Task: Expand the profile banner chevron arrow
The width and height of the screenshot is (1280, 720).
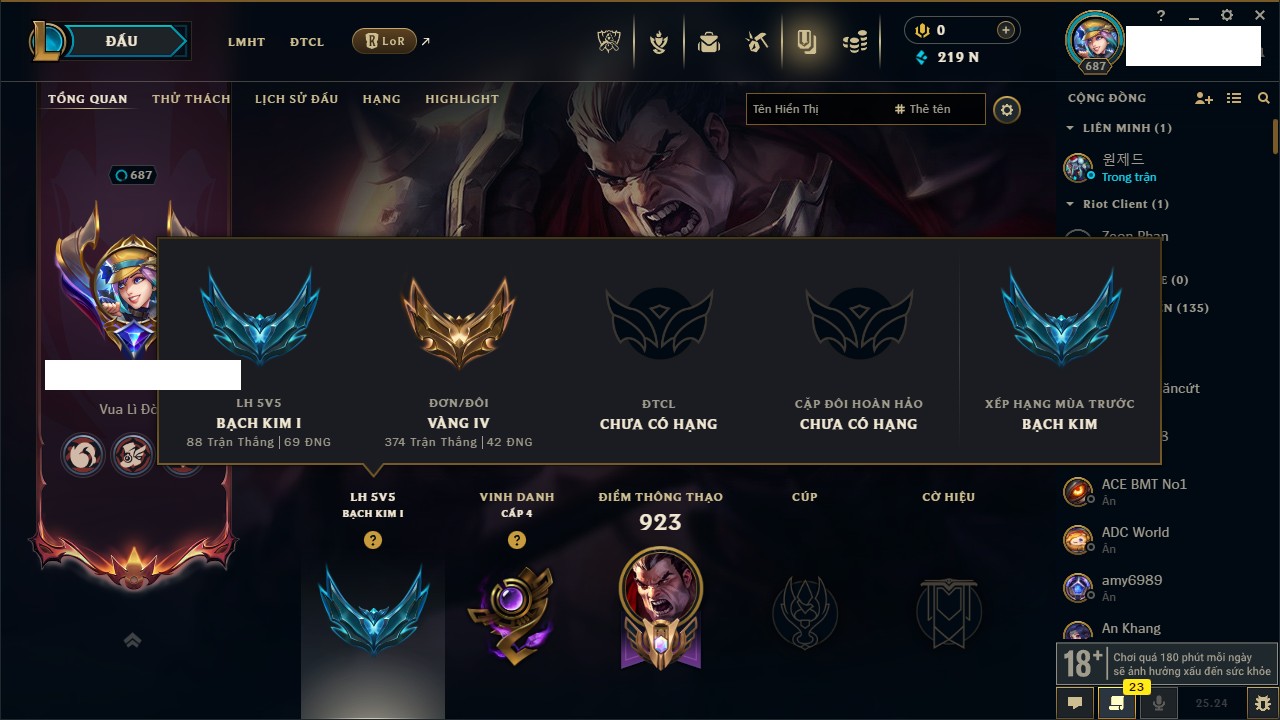Action: (132, 640)
